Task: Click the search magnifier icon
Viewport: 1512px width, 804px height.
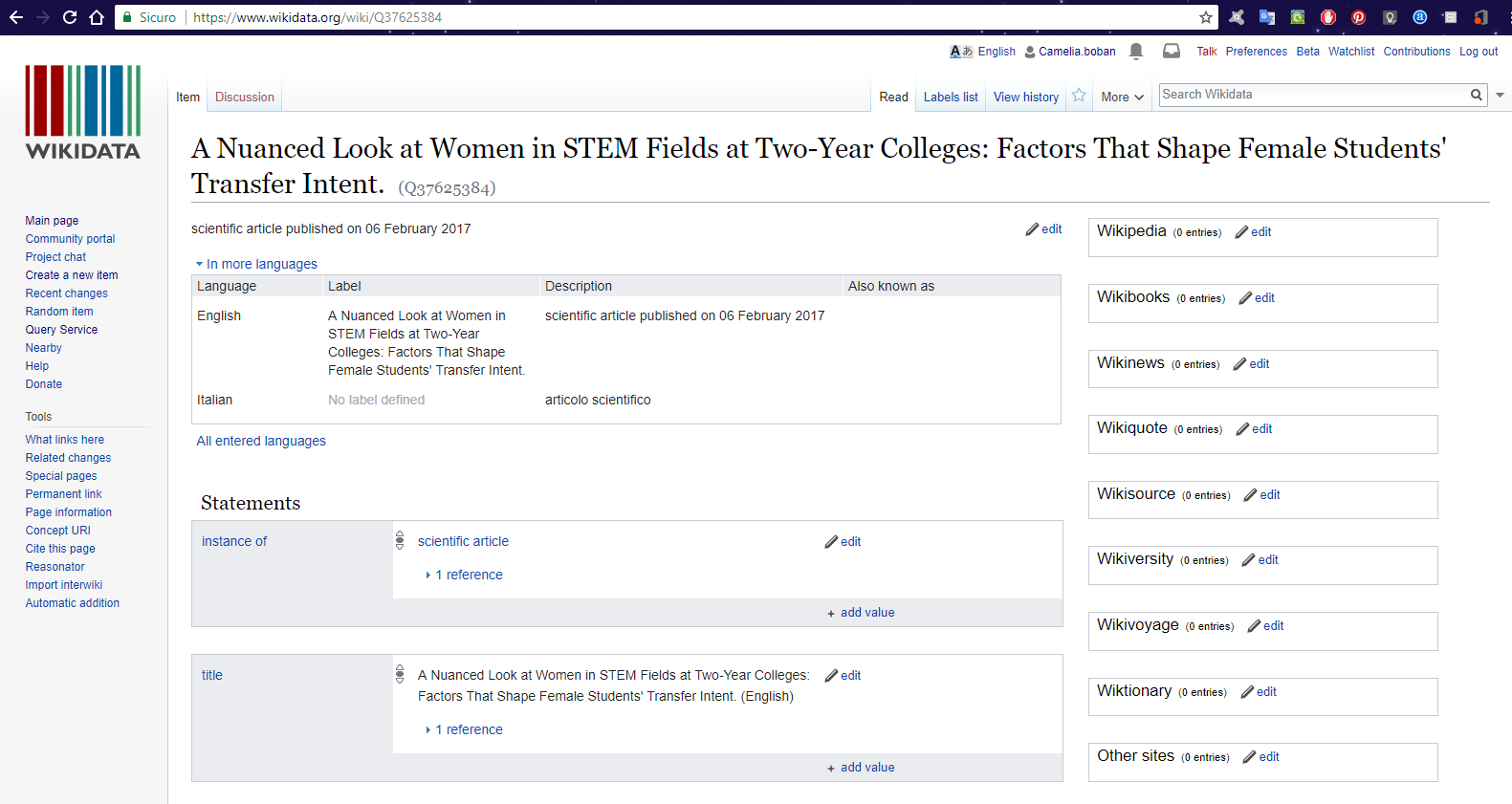Action: click(1476, 95)
